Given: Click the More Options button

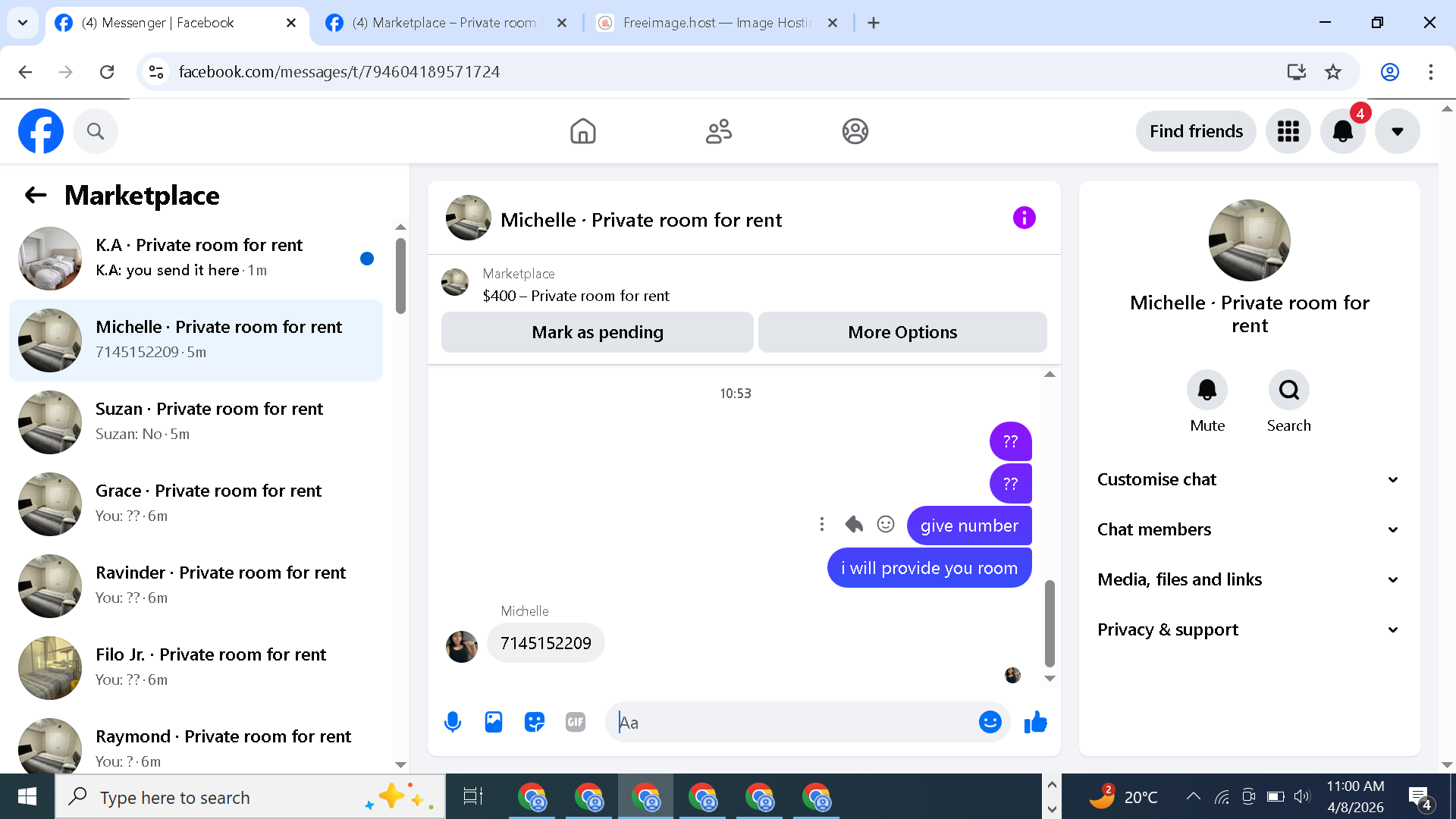Looking at the screenshot, I should tap(902, 332).
